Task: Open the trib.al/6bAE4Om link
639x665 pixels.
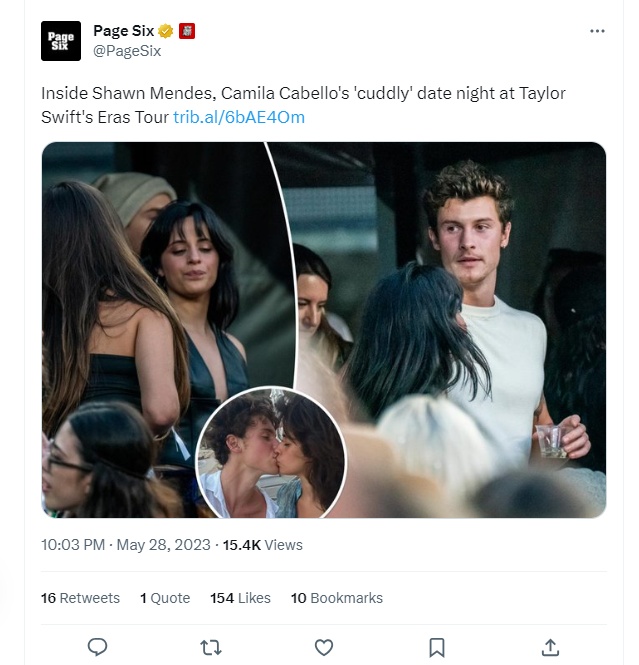Action: [x=239, y=117]
